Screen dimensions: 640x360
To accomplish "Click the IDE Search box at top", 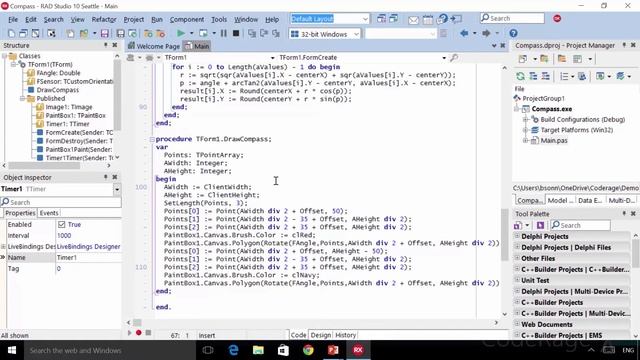I will point(512,18).
